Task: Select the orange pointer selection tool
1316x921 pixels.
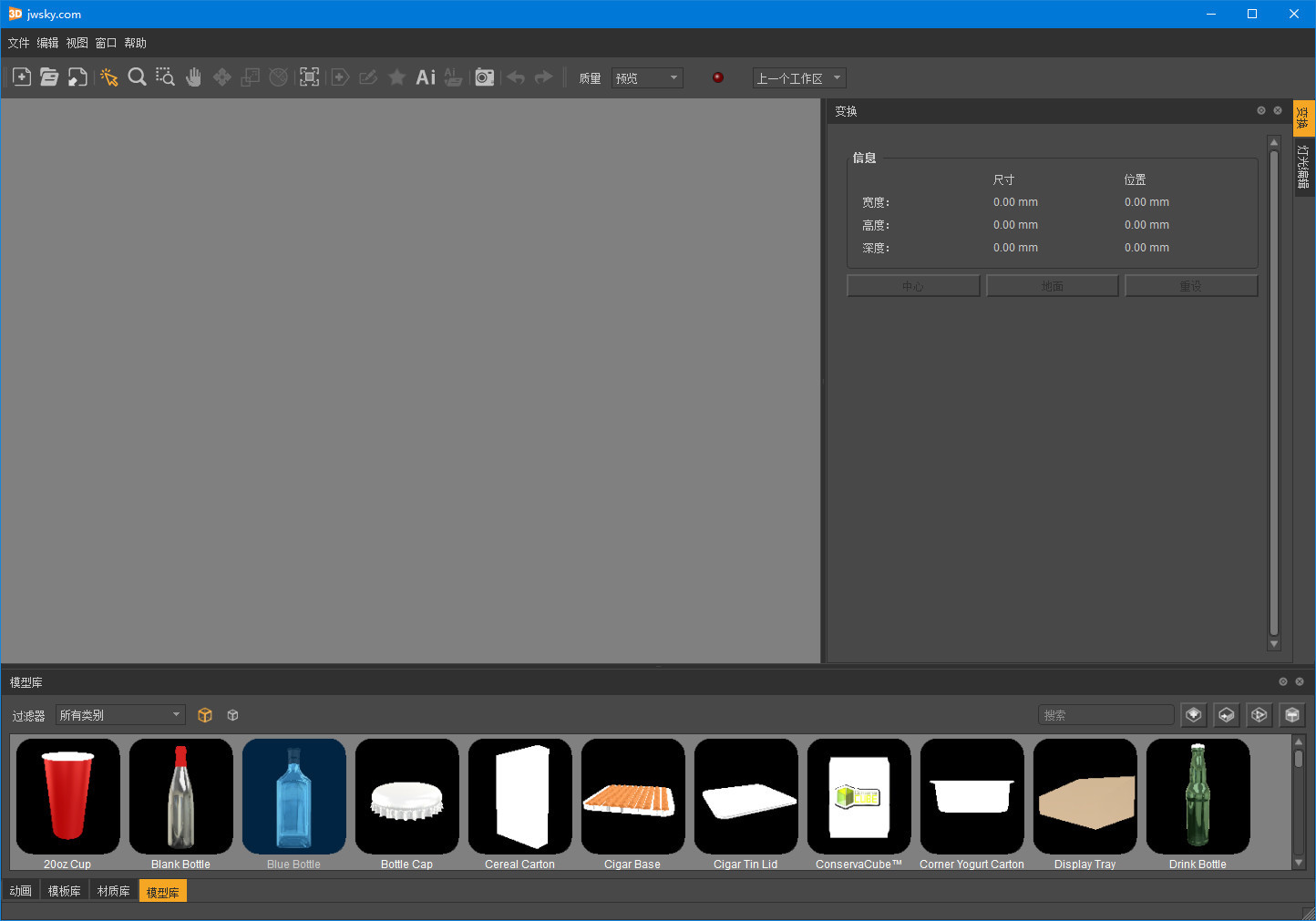Action: [109, 77]
